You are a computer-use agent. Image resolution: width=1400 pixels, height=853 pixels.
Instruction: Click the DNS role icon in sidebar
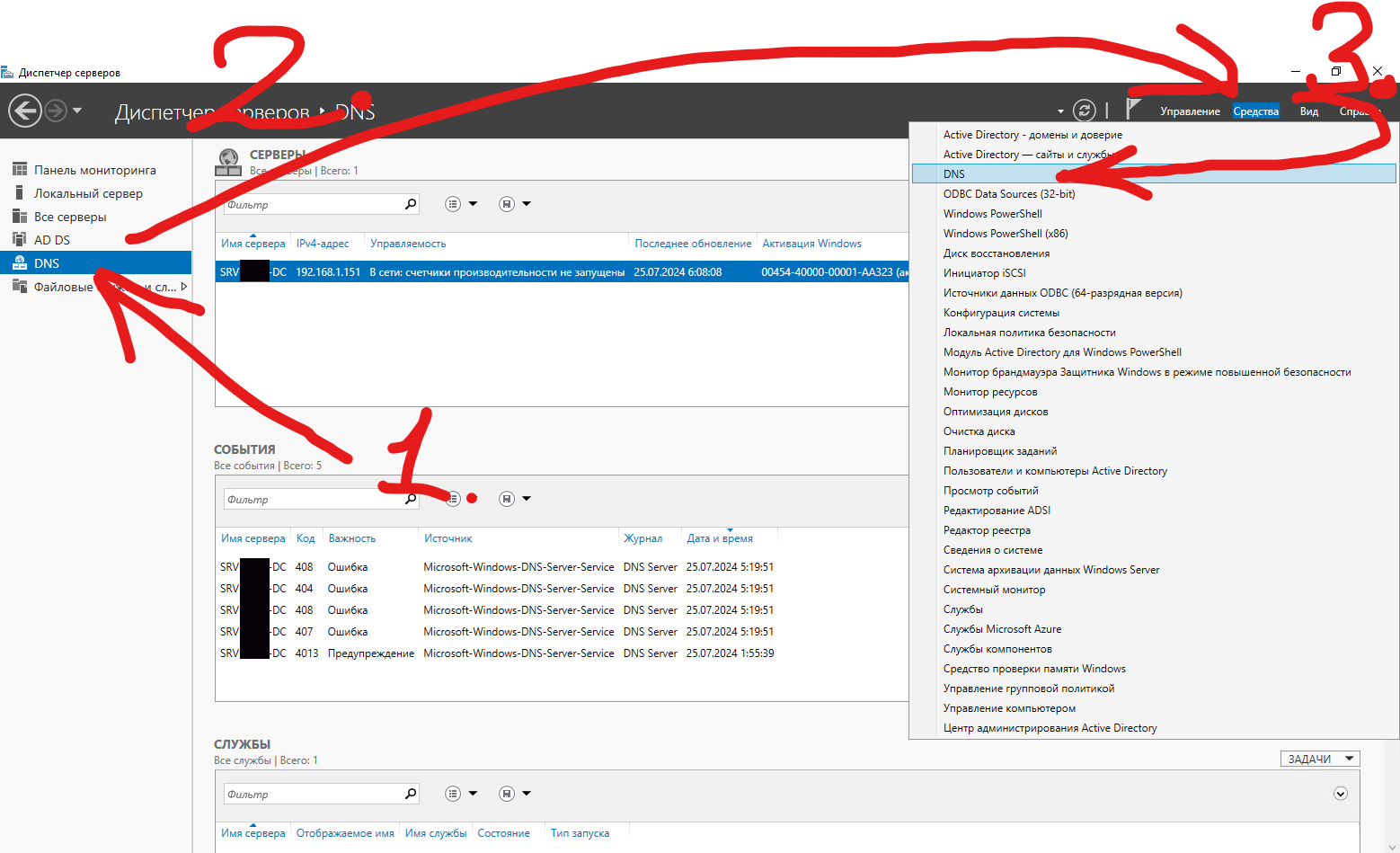tap(20, 262)
